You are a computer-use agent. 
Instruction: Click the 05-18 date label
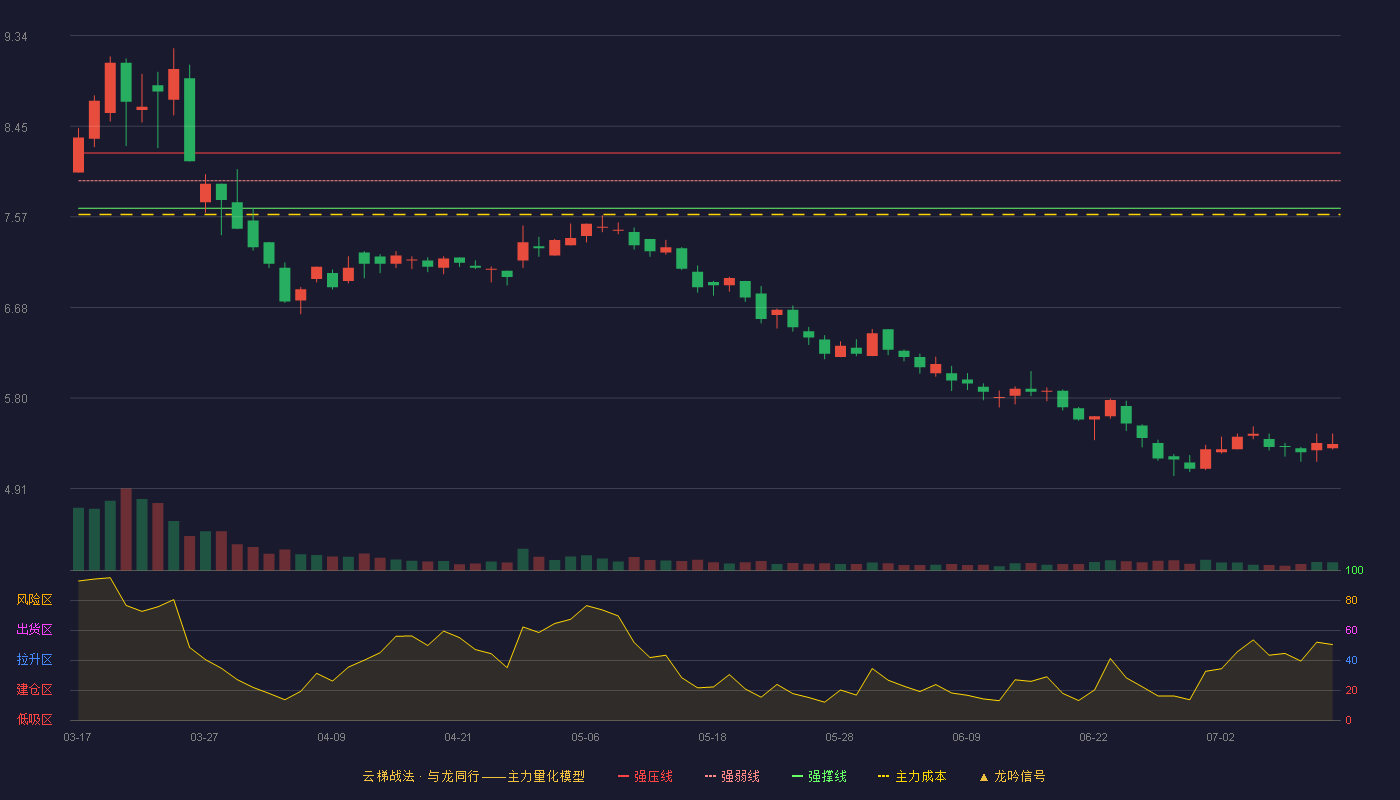712,737
